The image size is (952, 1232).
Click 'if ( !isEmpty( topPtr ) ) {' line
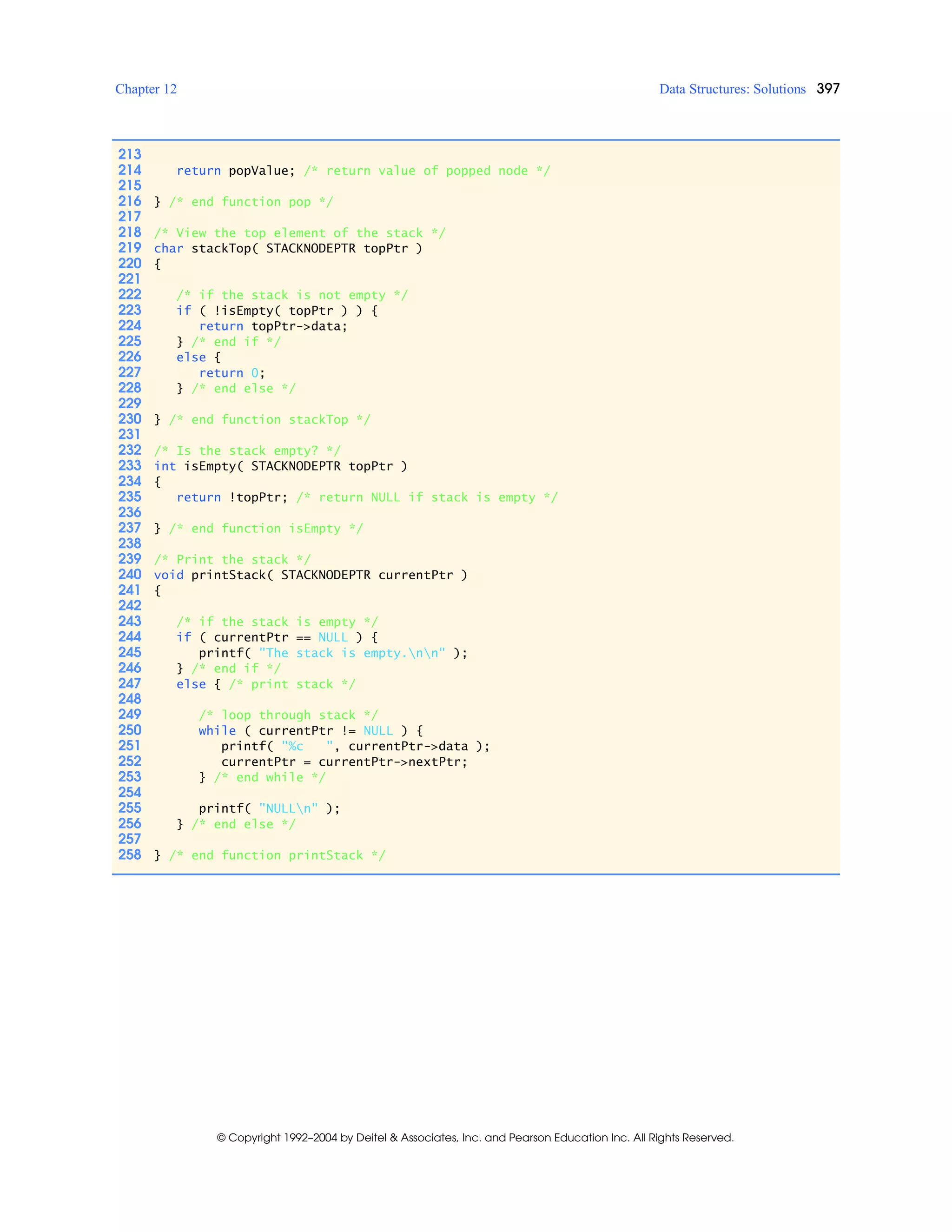[x=277, y=310]
